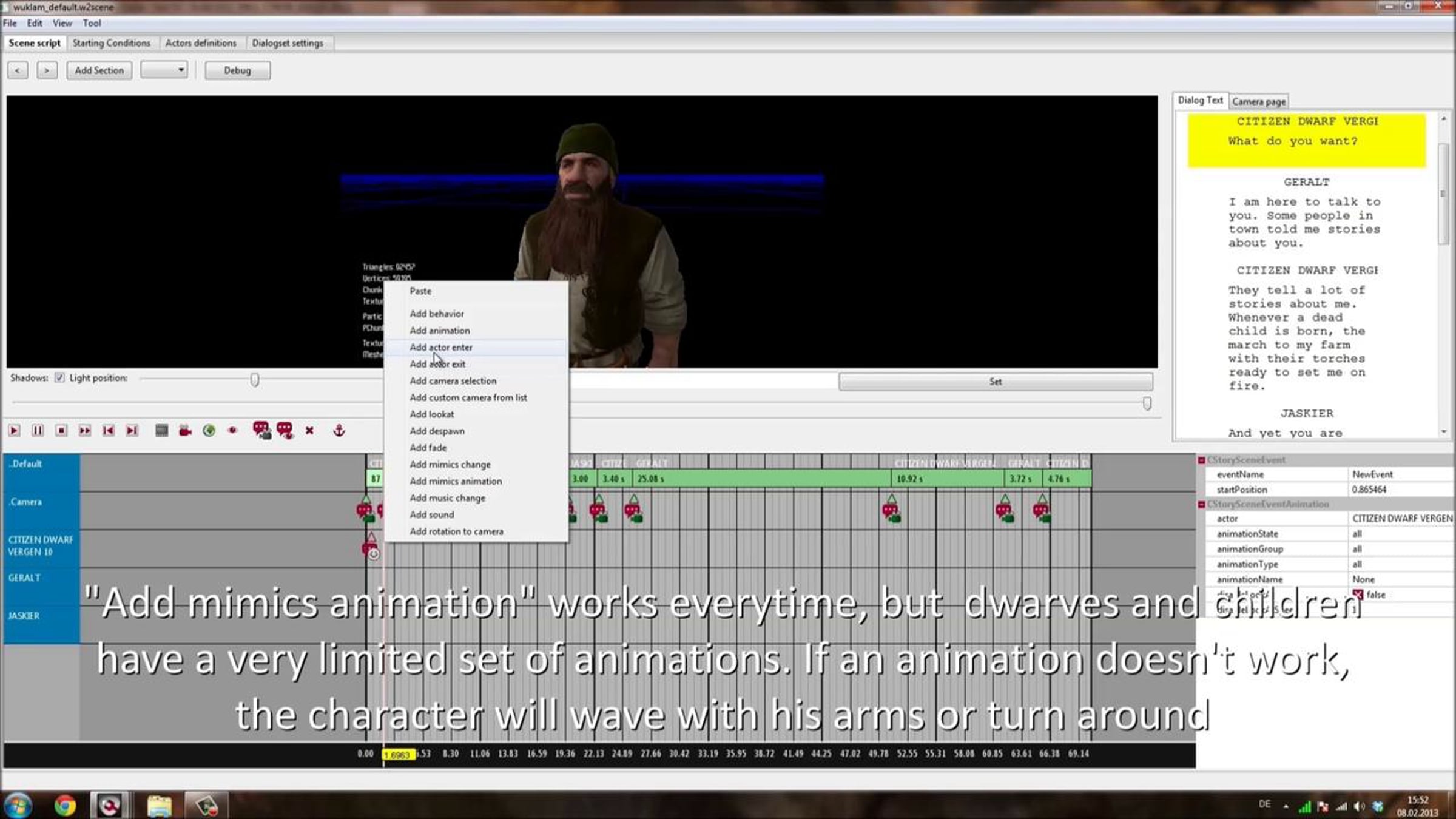Click the Dialog Text panel scrollbar
The height and width of the screenshot is (819, 1456).
click(x=1443, y=194)
